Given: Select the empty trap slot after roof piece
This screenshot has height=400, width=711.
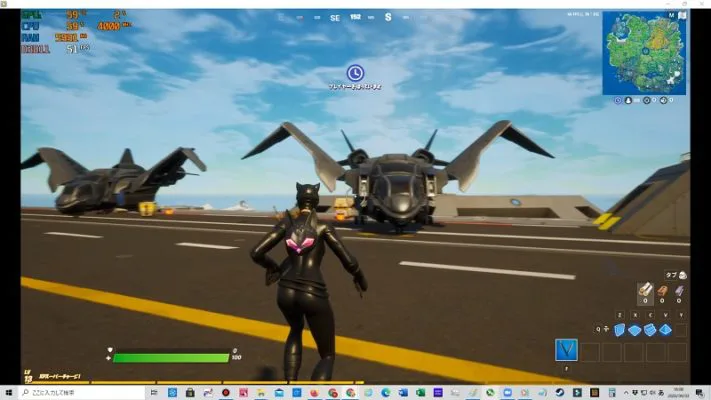Looking at the screenshot, I should pyautogui.click(x=681, y=331).
